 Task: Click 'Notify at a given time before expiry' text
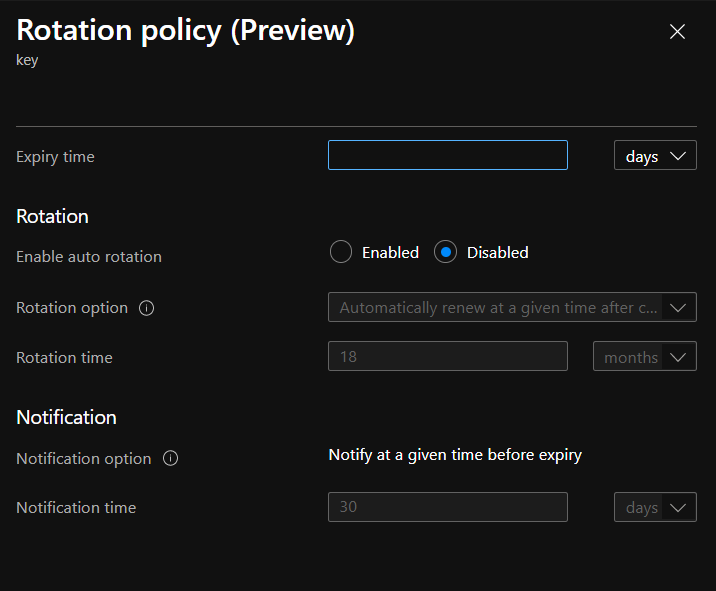click(455, 455)
